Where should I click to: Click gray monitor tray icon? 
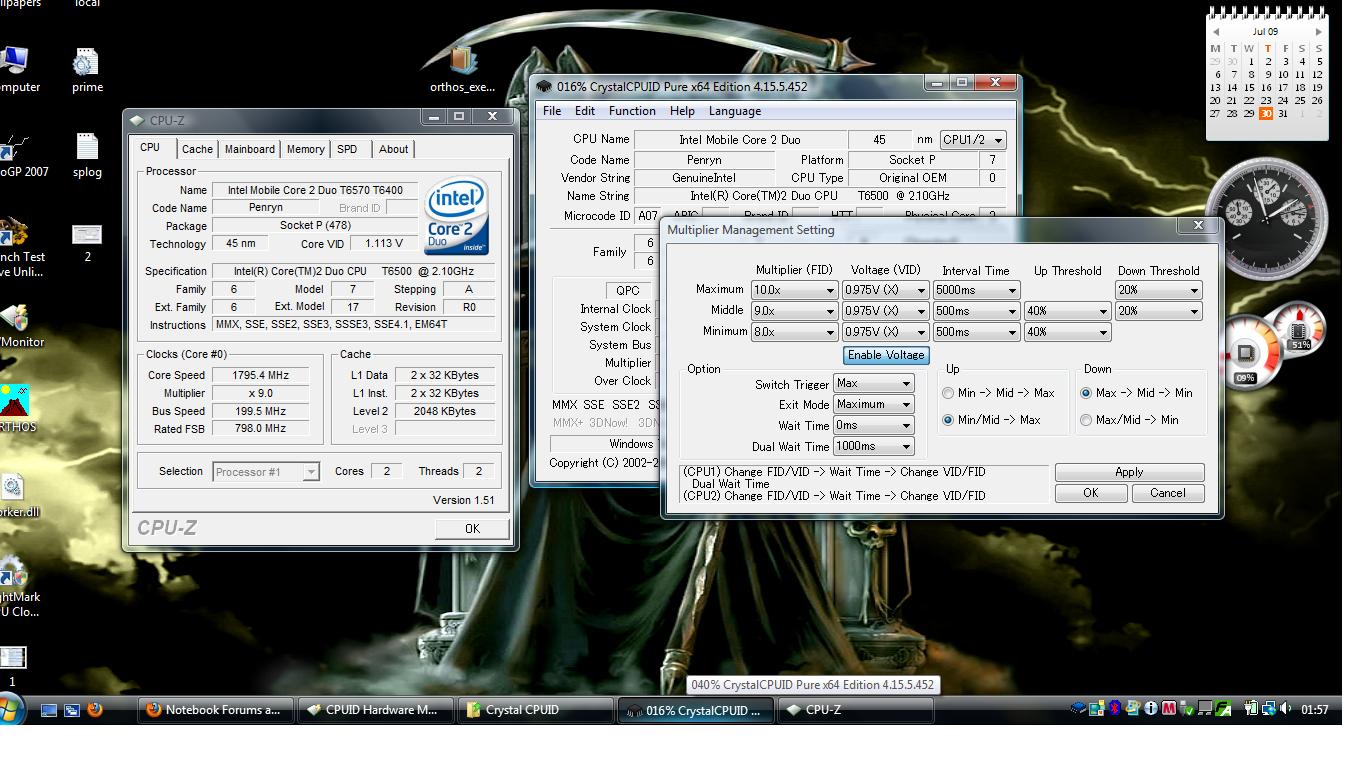(x=1205, y=708)
